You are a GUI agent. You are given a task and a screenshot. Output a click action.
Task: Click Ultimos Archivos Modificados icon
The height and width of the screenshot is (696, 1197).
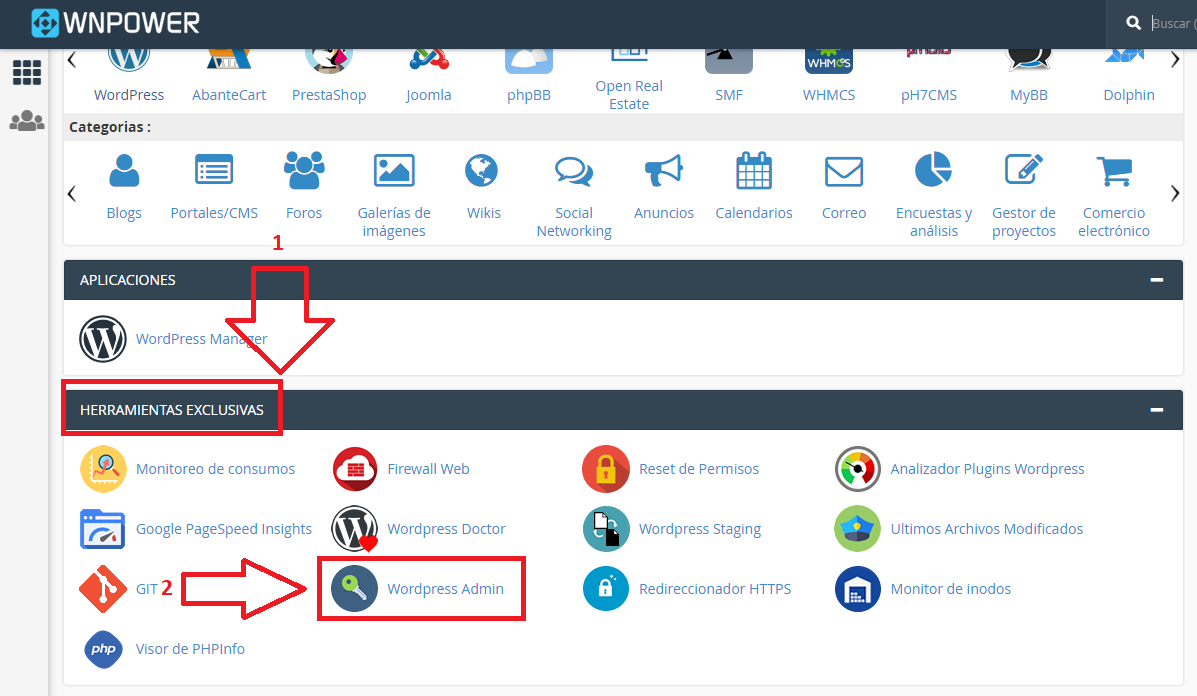coord(857,529)
